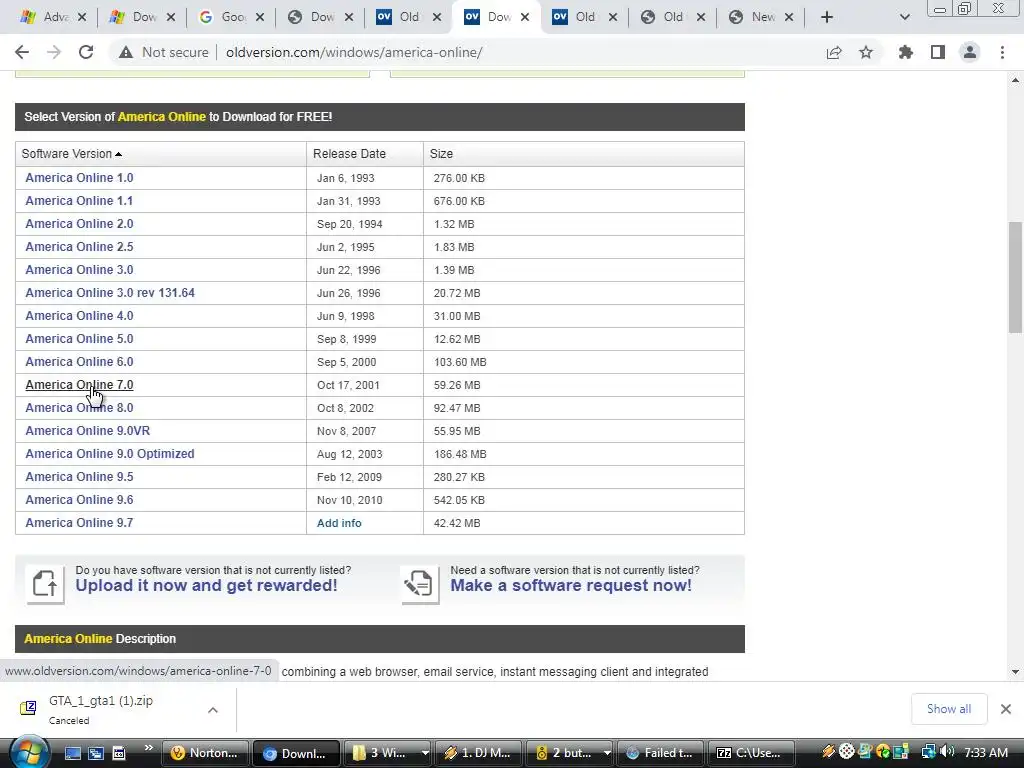1024x768 pixels.
Task: Open America Online 9.0 Optimized link
Action: pos(110,453)
